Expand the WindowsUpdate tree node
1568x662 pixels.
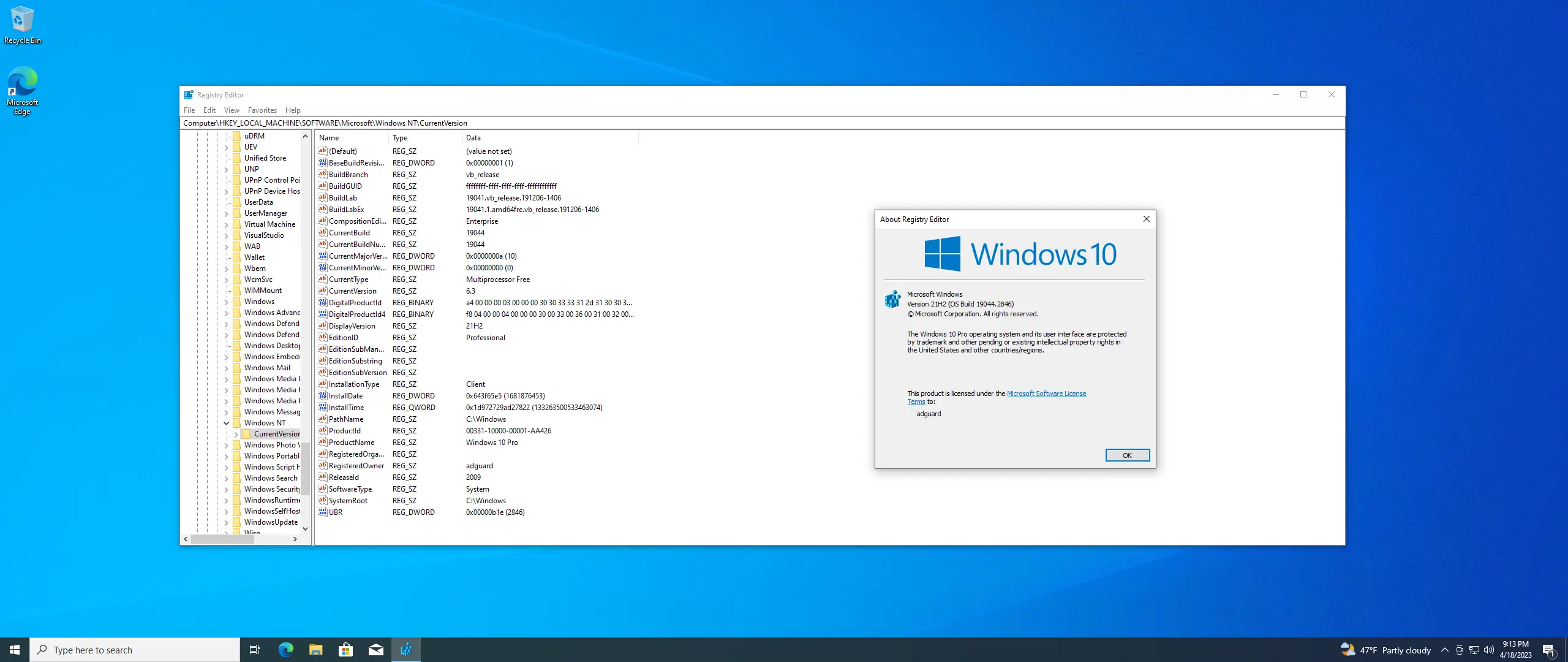226,522
